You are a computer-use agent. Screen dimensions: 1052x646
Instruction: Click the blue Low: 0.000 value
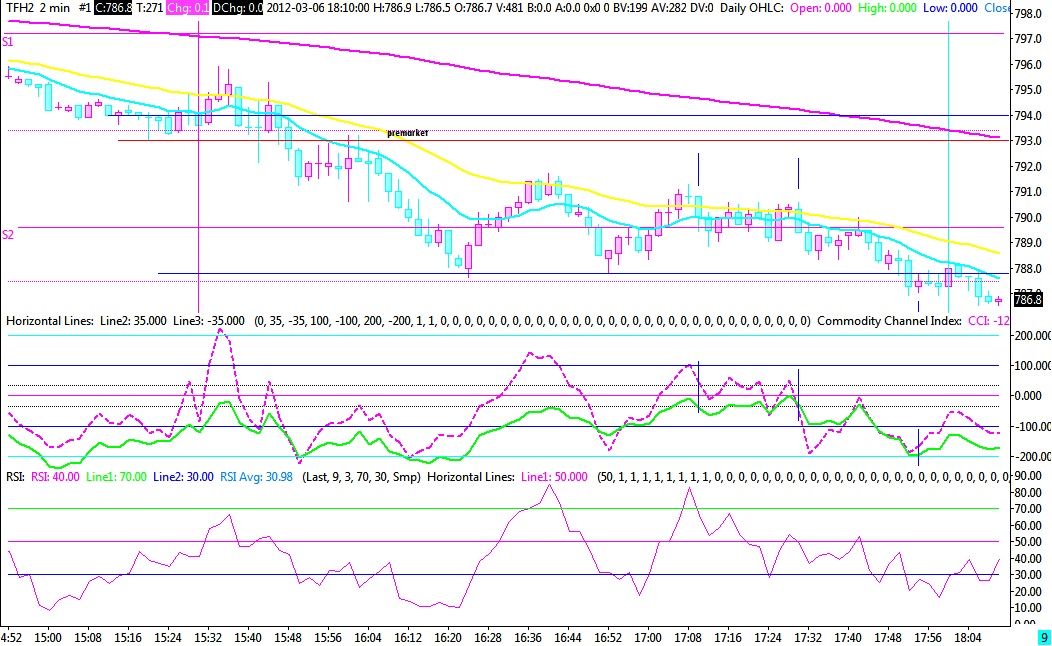point(950,8)
